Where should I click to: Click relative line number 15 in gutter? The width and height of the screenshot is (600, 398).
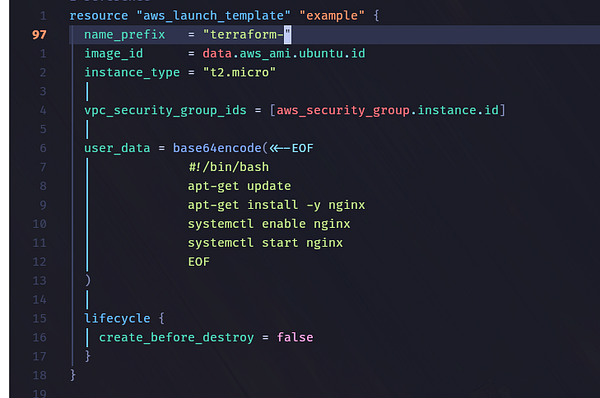click(39, 319)
